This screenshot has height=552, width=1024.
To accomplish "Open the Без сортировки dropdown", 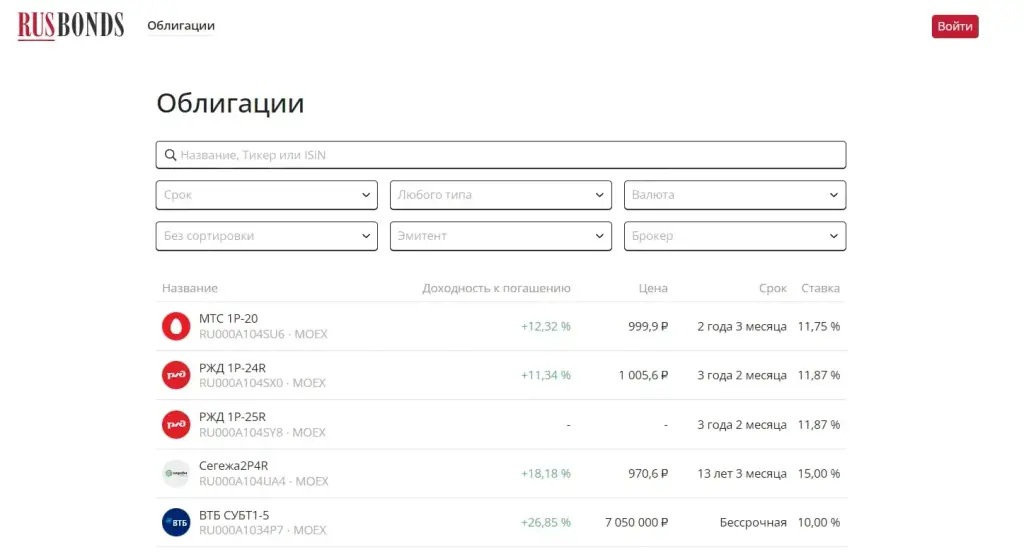I will coord(266,236).
